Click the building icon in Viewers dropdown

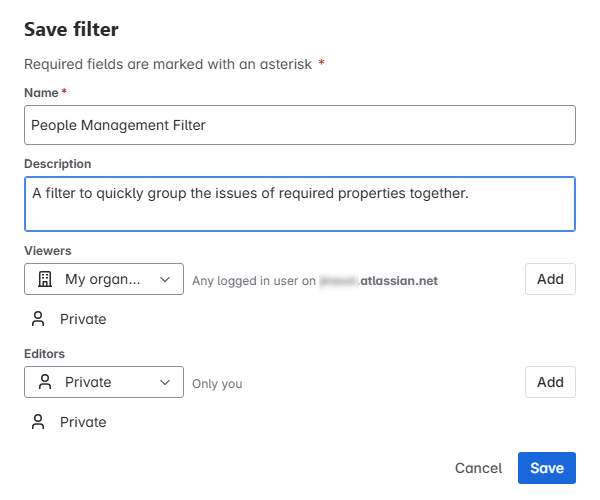tap(43, 280)
